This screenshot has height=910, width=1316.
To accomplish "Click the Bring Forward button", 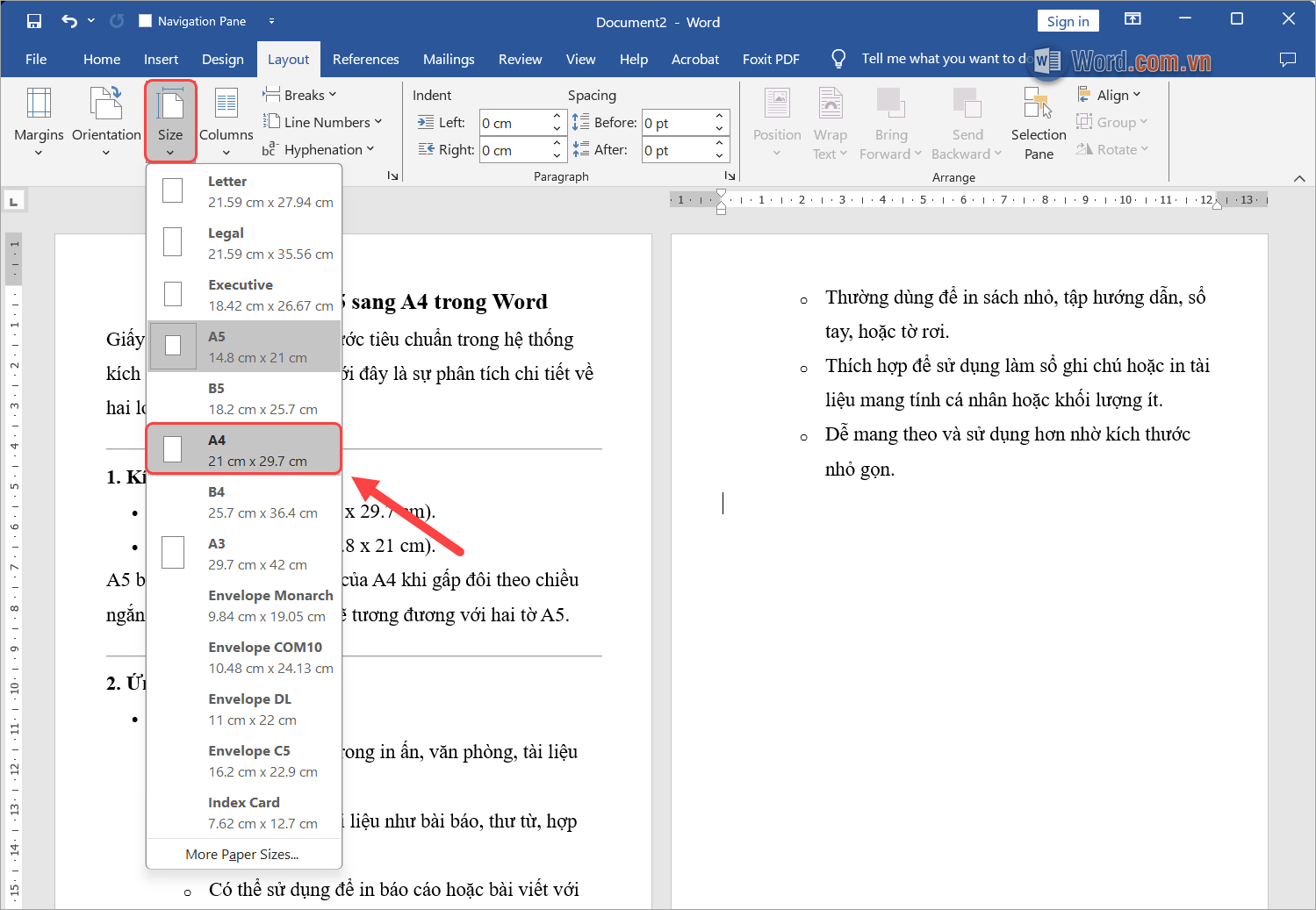I will [x=890, y=123].
